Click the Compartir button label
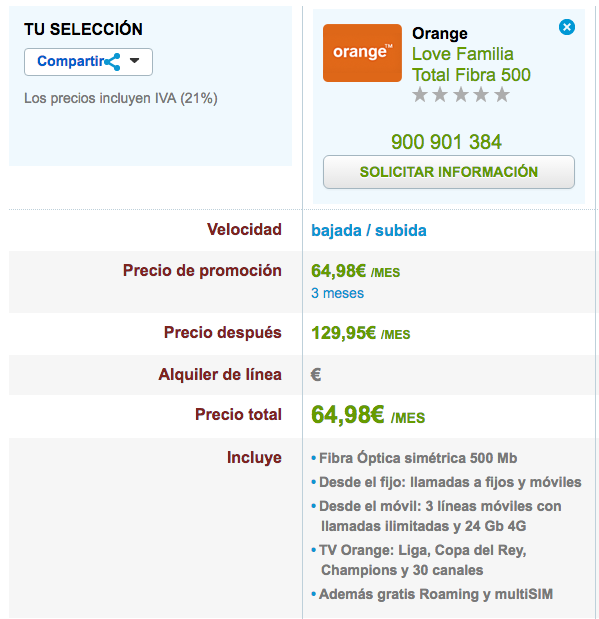This screenshot has height=619, width=599. [x=71, y=61]
